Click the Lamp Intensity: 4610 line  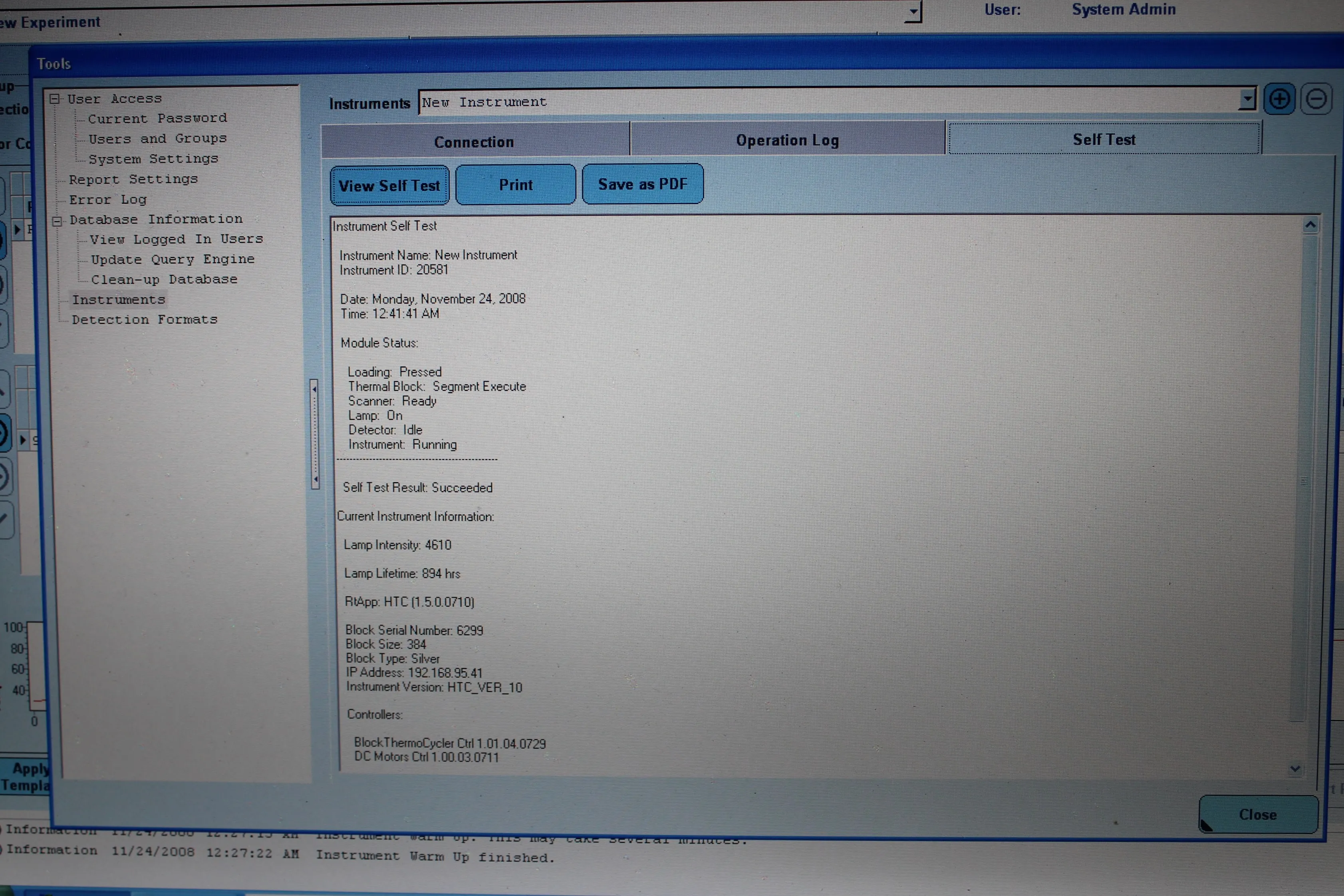397,544
